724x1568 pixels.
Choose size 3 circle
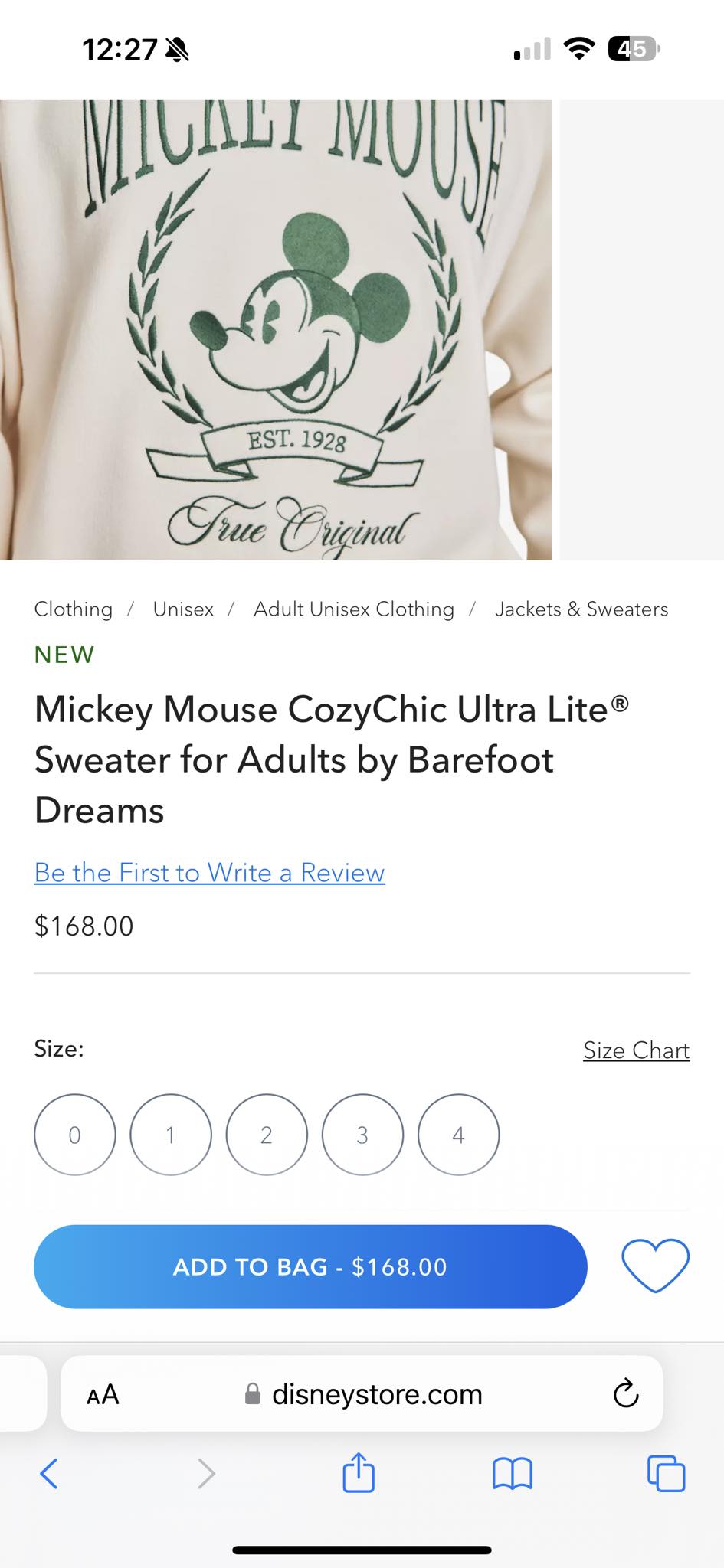click(x=362, y=1134)
